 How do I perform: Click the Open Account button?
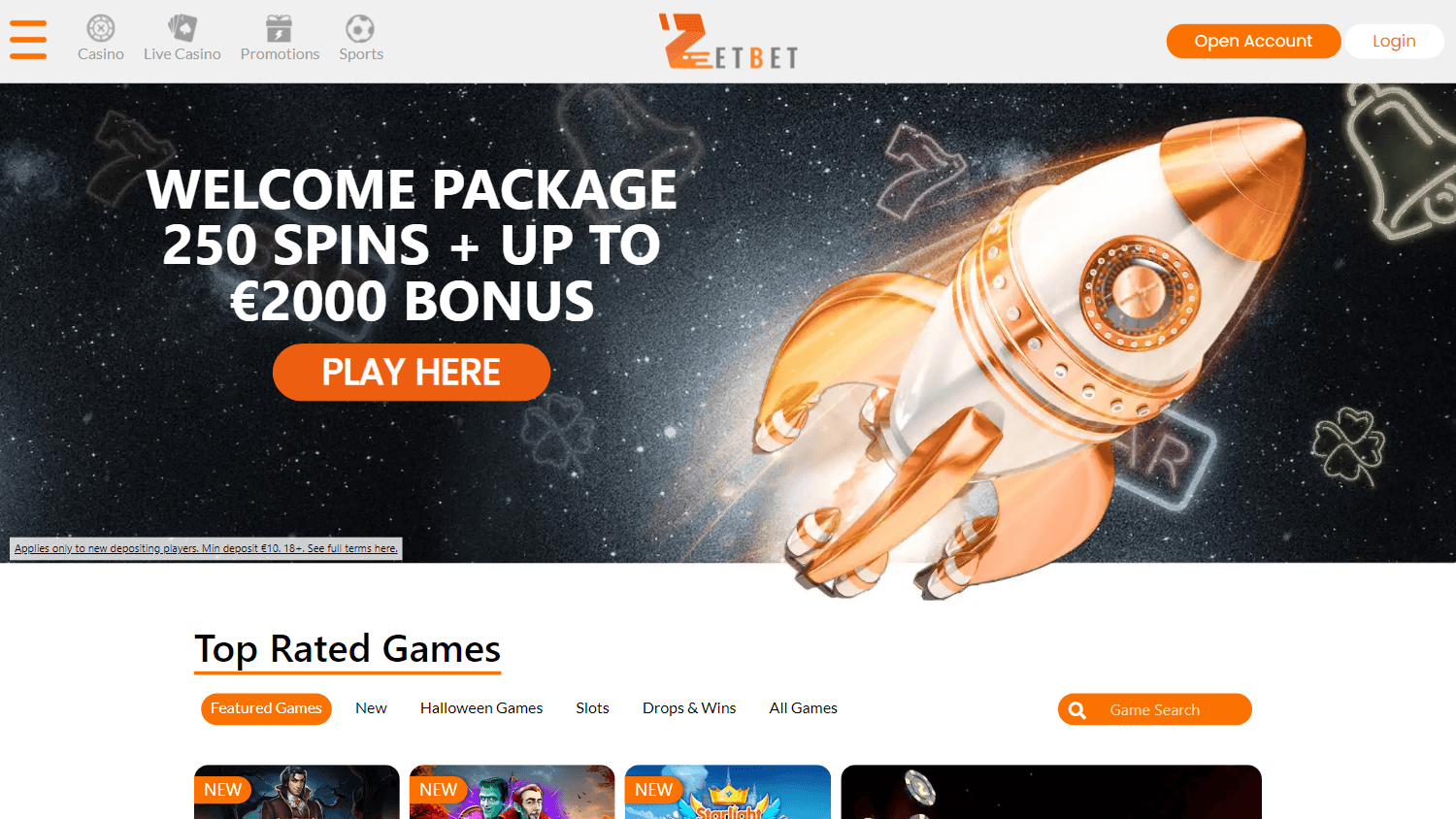tap(1253, 41)
